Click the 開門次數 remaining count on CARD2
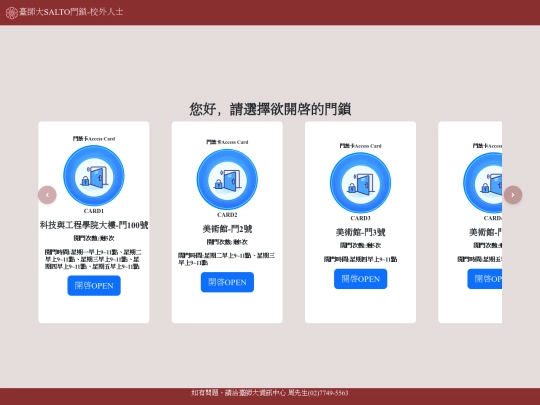The height and width of the screenshot is (405, 540). tap(227, 242)
